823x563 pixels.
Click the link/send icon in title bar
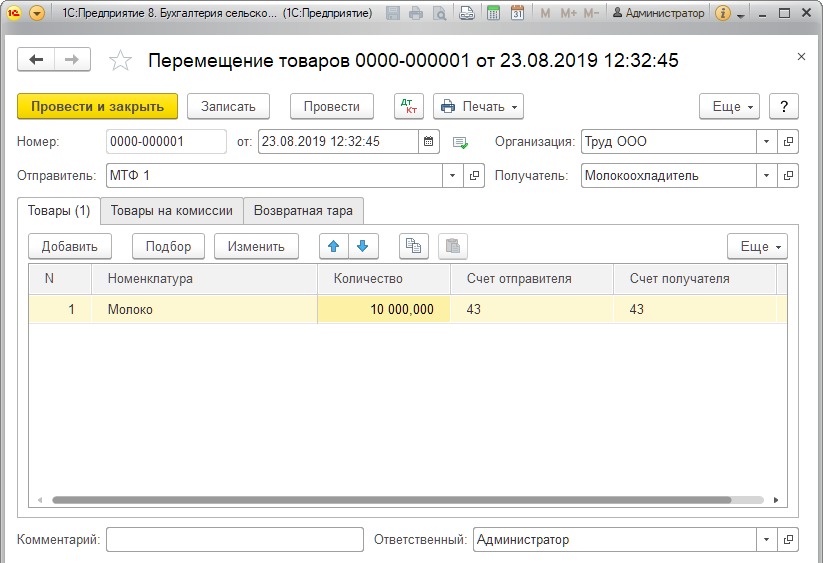coord(467,13)
